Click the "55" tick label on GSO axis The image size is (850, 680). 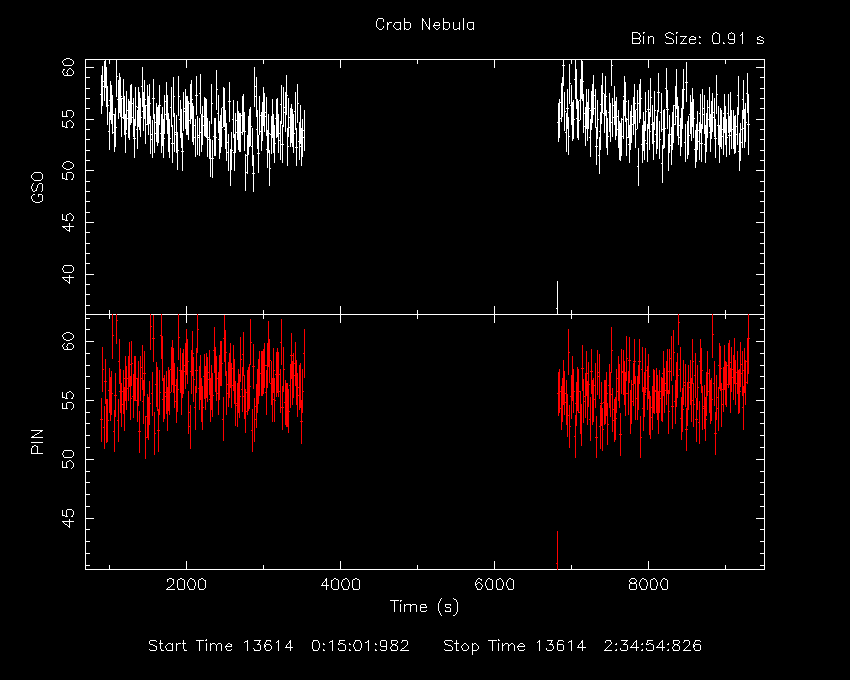[x=68, y=119]
